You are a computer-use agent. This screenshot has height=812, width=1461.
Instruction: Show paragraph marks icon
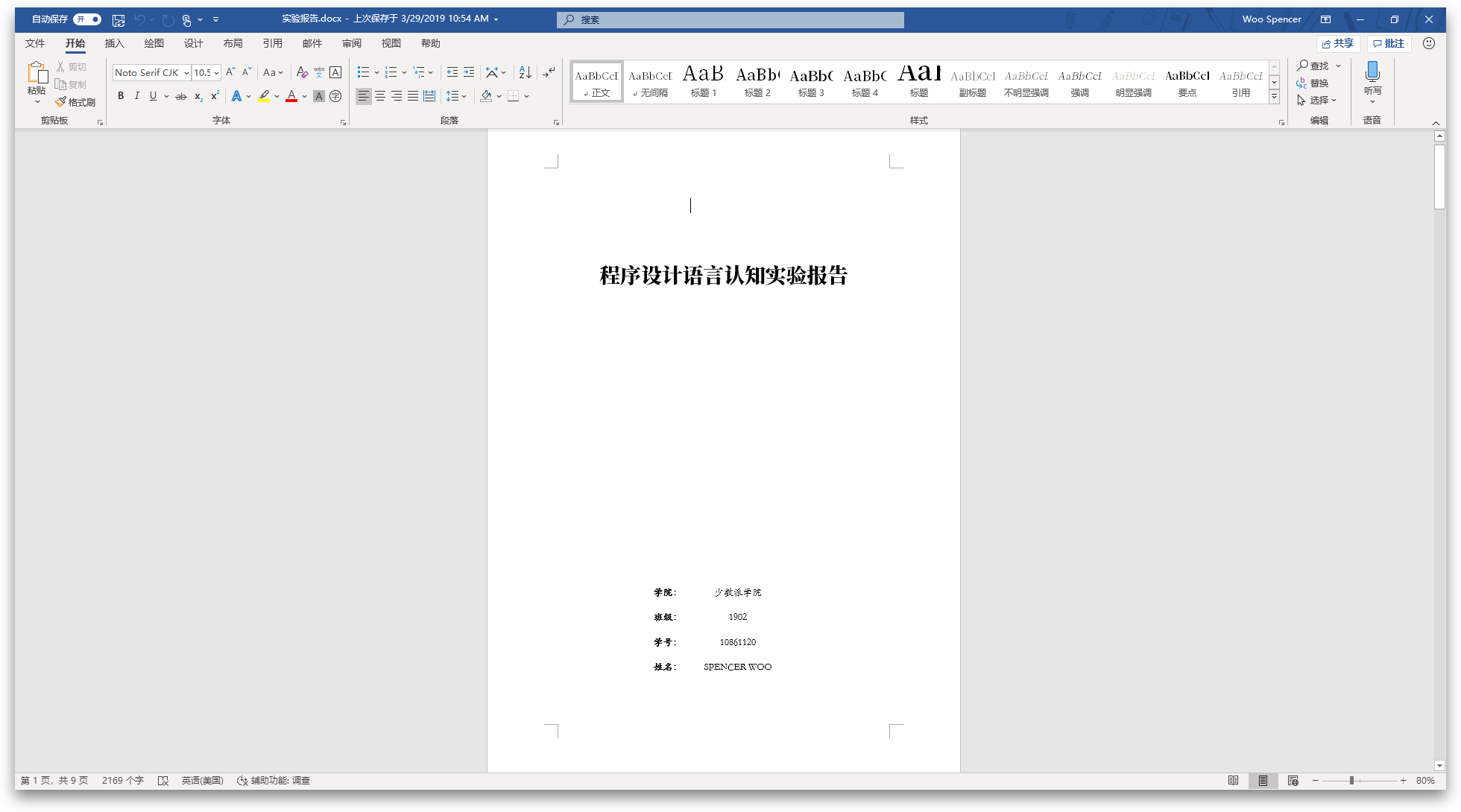tap(549, 72)
